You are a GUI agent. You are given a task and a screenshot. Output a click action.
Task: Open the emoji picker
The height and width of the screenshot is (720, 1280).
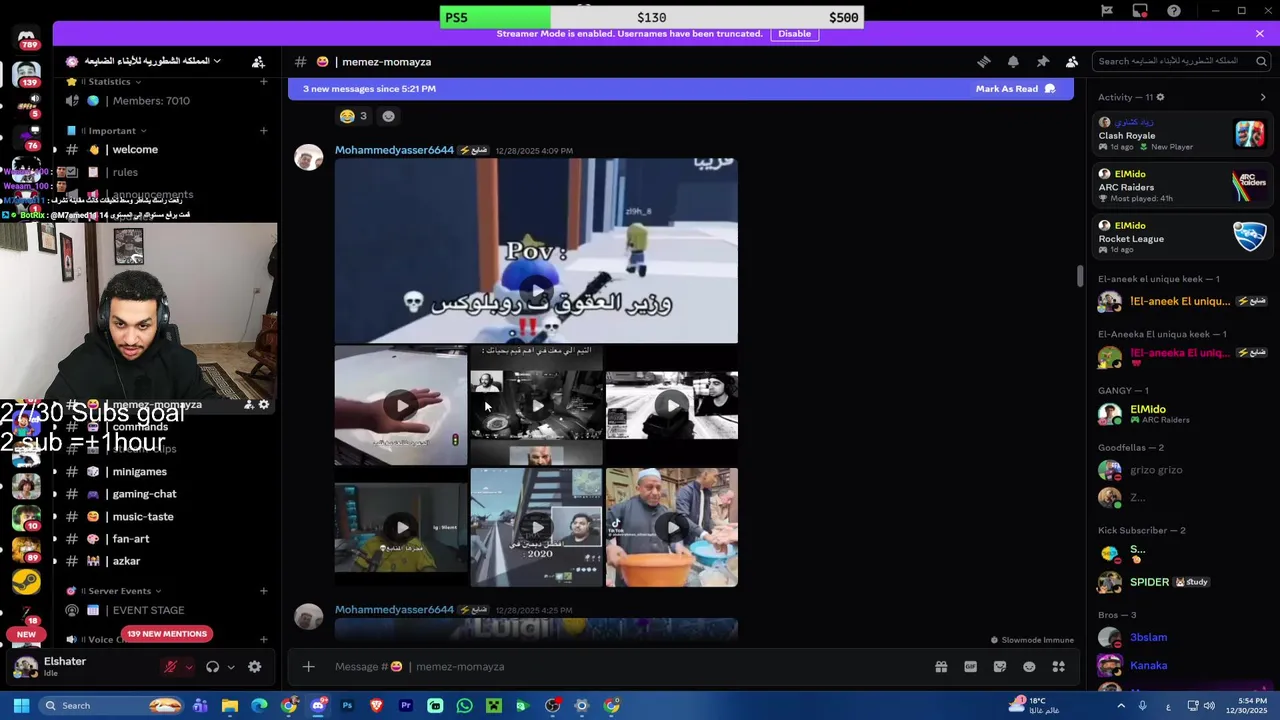[1029, 667]
